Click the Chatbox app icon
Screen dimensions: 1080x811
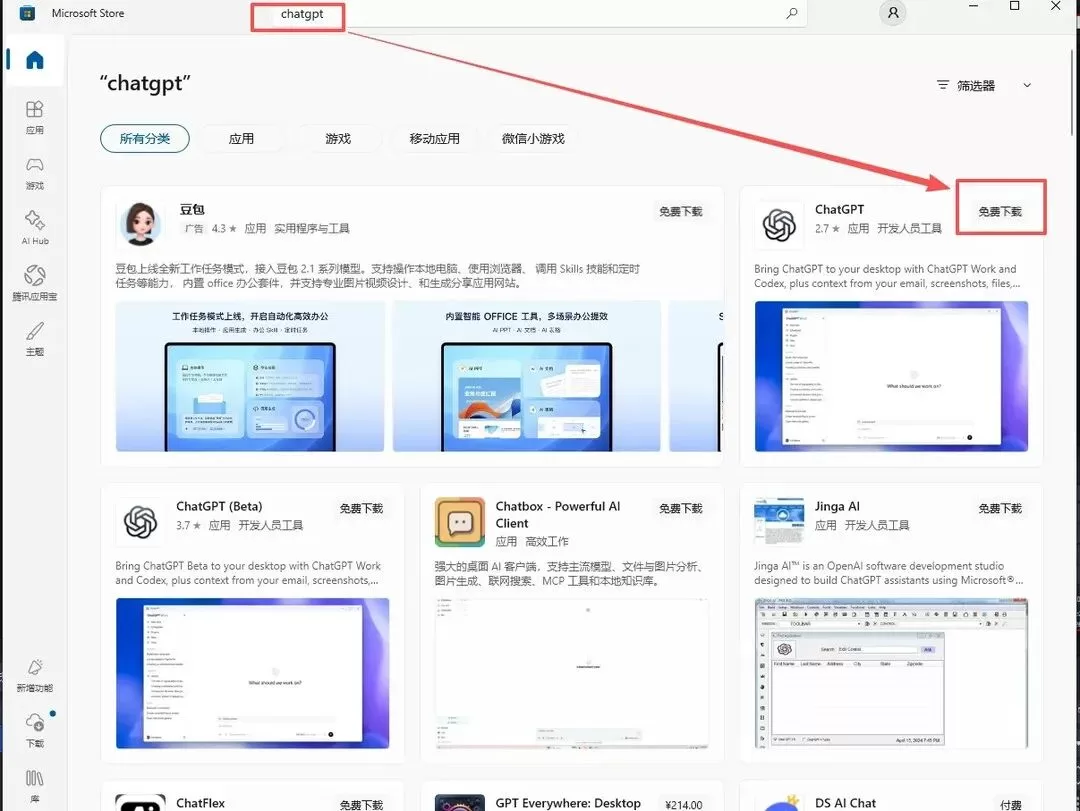[x=460, y=522]
